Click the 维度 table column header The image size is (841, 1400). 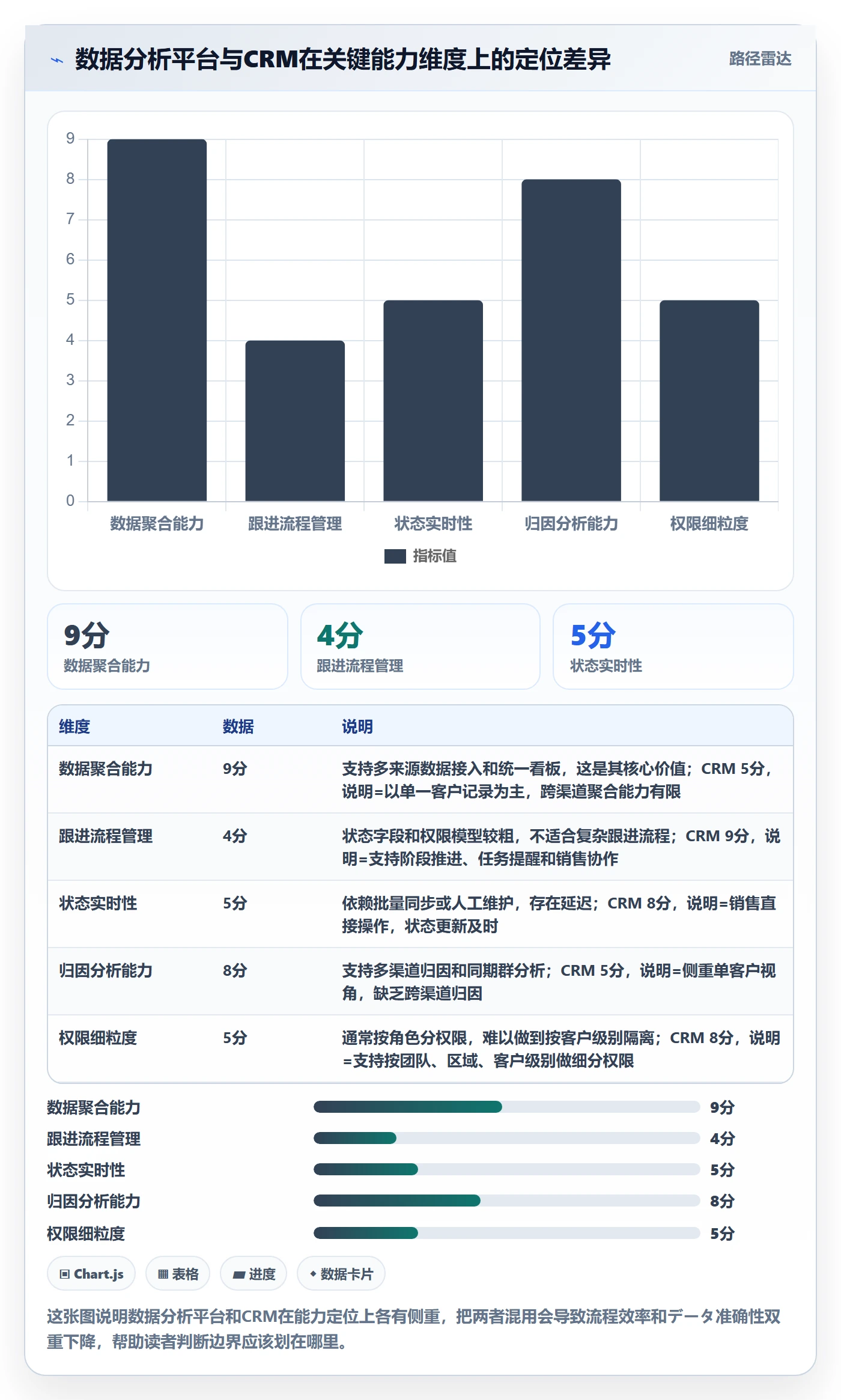(x=74, y=726)
